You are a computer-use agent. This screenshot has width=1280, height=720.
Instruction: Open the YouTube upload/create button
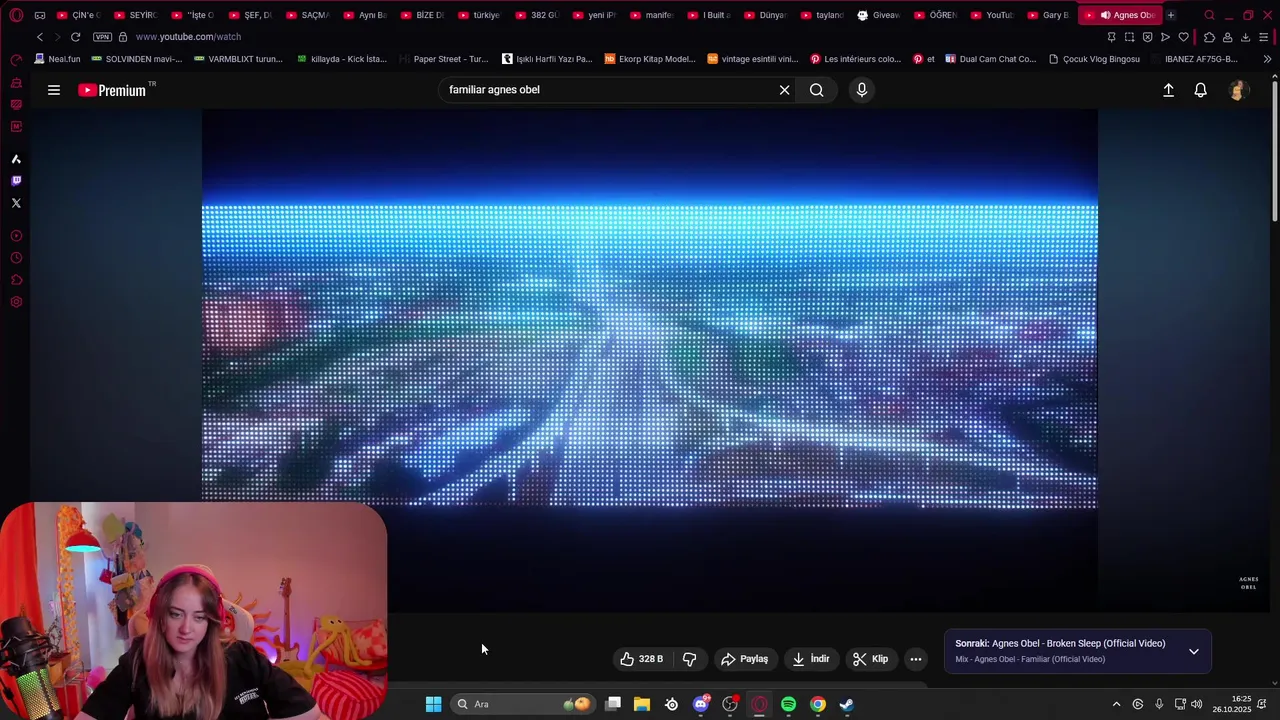pos(1168,90)
